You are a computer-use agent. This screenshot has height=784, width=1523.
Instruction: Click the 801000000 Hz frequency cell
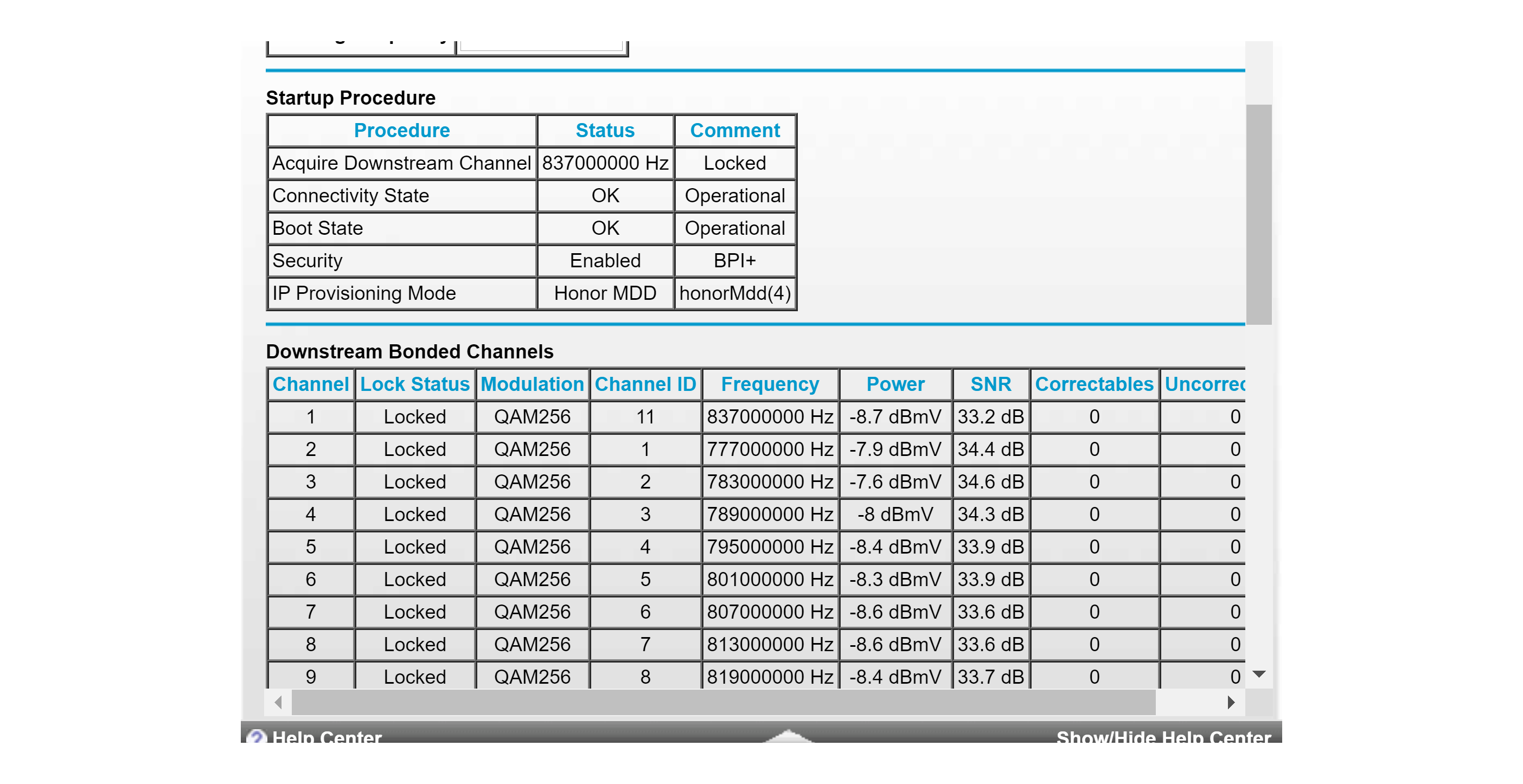[770, 580]
